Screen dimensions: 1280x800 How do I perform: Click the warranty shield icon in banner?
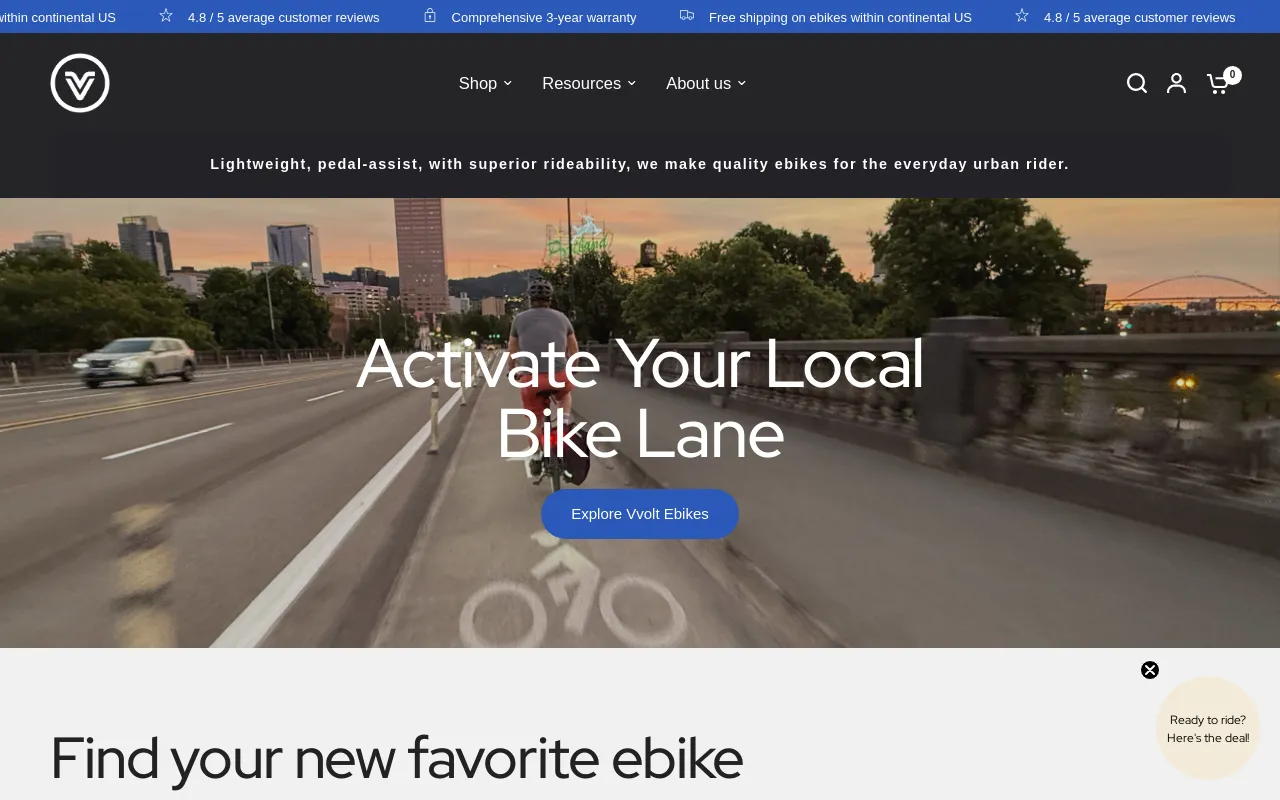[430, 16]
